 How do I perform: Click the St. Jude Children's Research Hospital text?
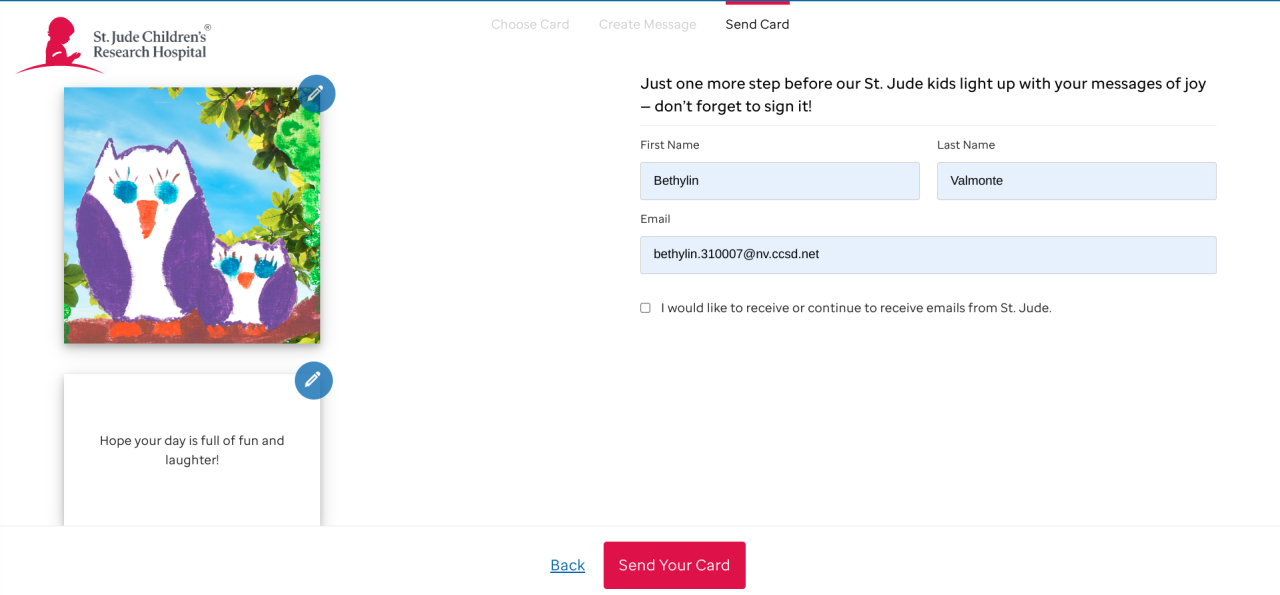tap(150, 45)
